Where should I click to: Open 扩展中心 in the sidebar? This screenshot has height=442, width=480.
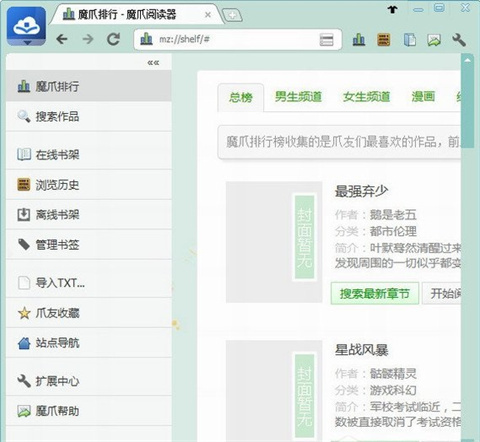pyautogui.click(x=89, y=381)
